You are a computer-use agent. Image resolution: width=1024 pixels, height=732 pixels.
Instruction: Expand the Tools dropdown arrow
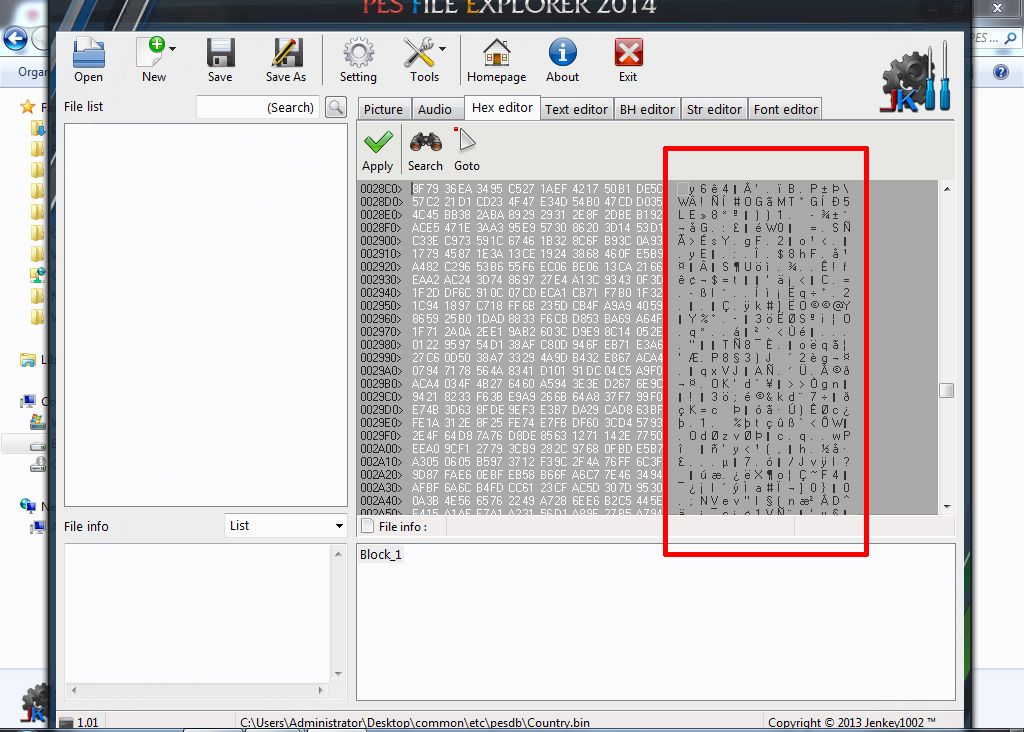pos(443,48)
